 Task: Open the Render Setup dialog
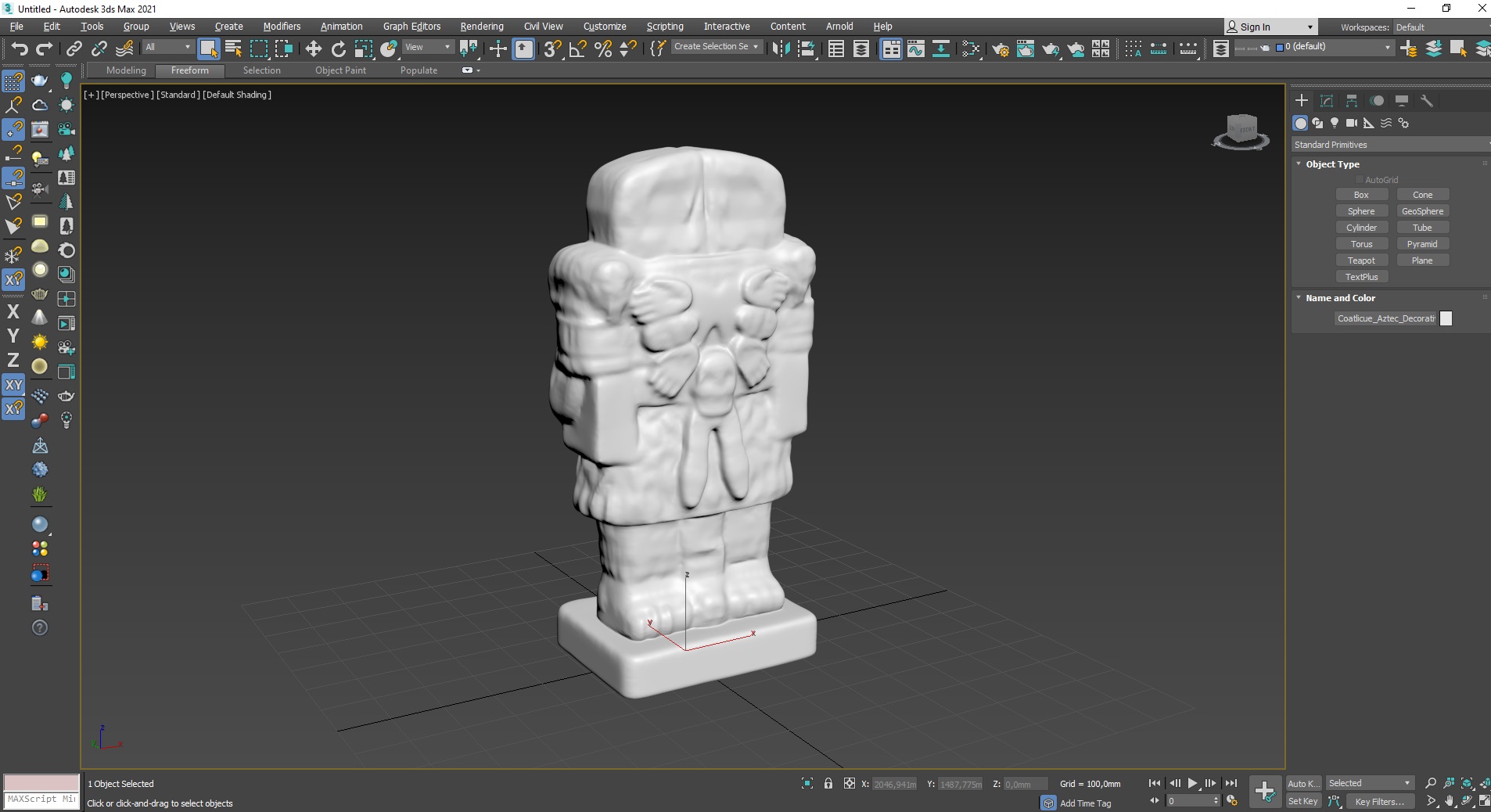1001,49
